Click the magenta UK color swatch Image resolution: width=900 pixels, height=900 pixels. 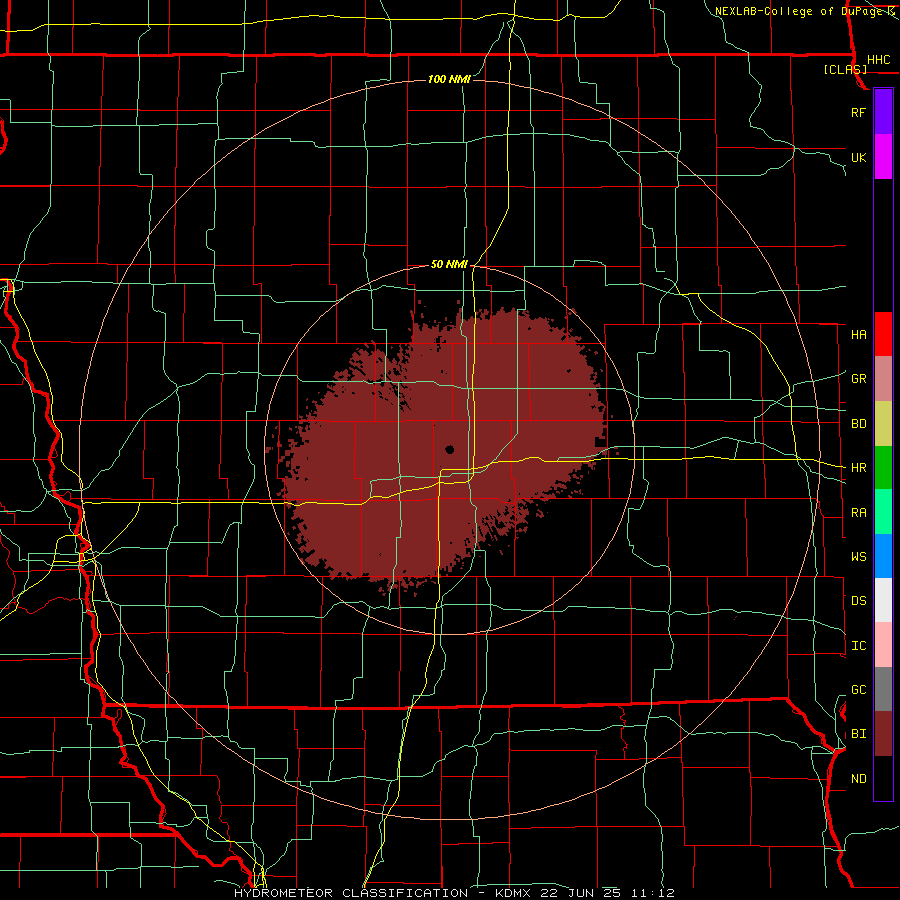pos(883,157)
